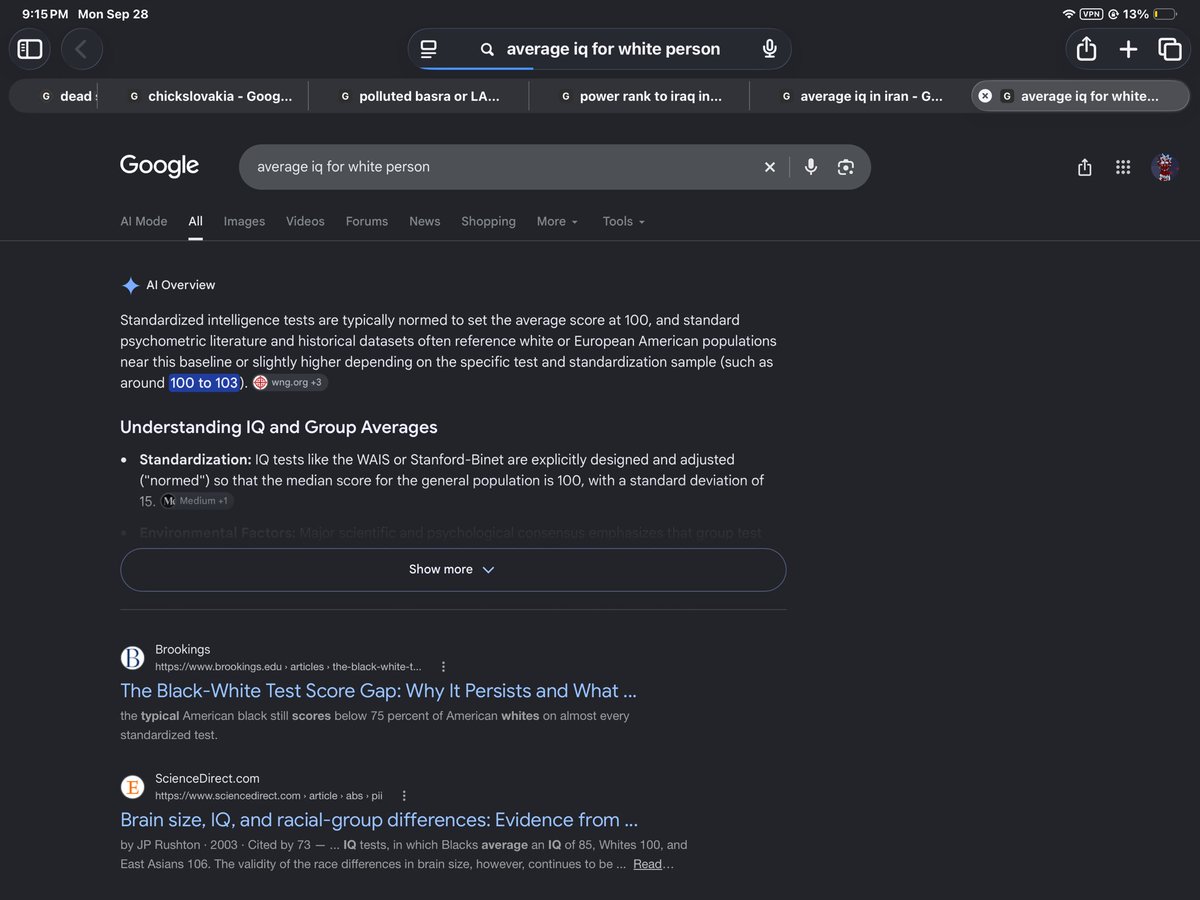Click the AI Overview sparkle icon
1200x900 pixels.
tap(130, 285)
